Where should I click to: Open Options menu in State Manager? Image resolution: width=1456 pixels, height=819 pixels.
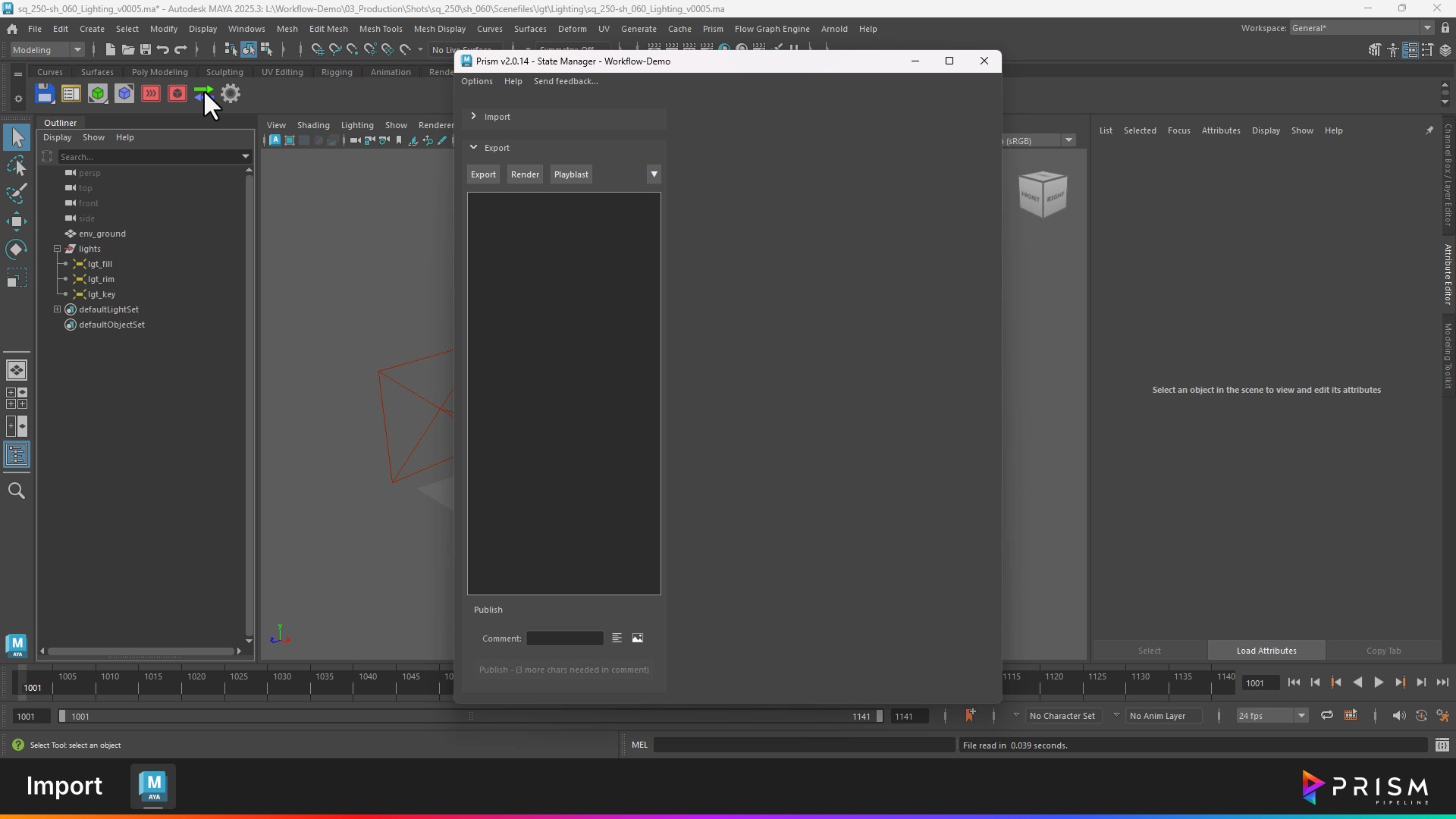click(x=477, y=81)
